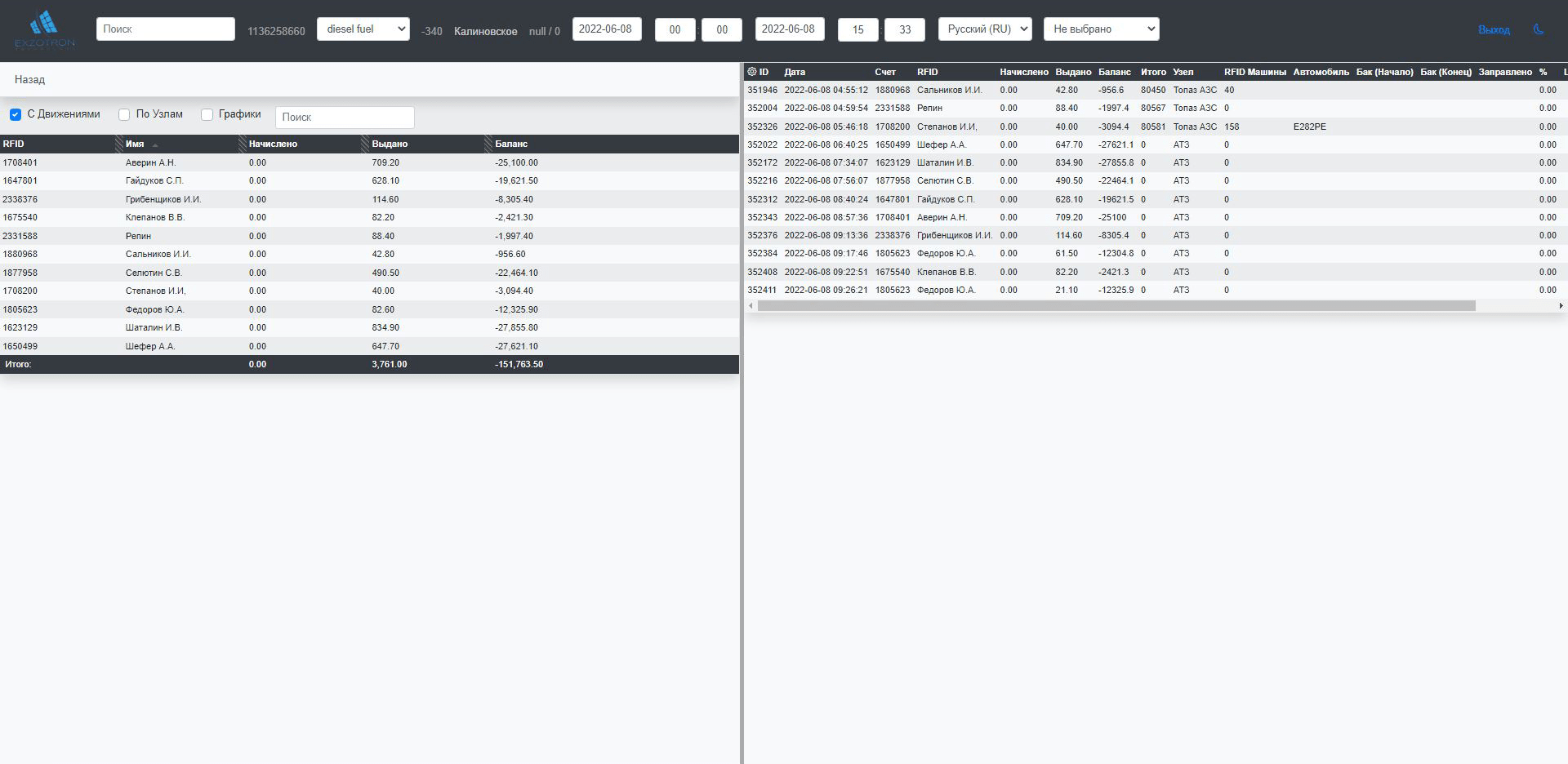This screenshot has height=764, width=1568.
Task: Expand the Не выбрано dropdown
Action: click(1101, 29)
